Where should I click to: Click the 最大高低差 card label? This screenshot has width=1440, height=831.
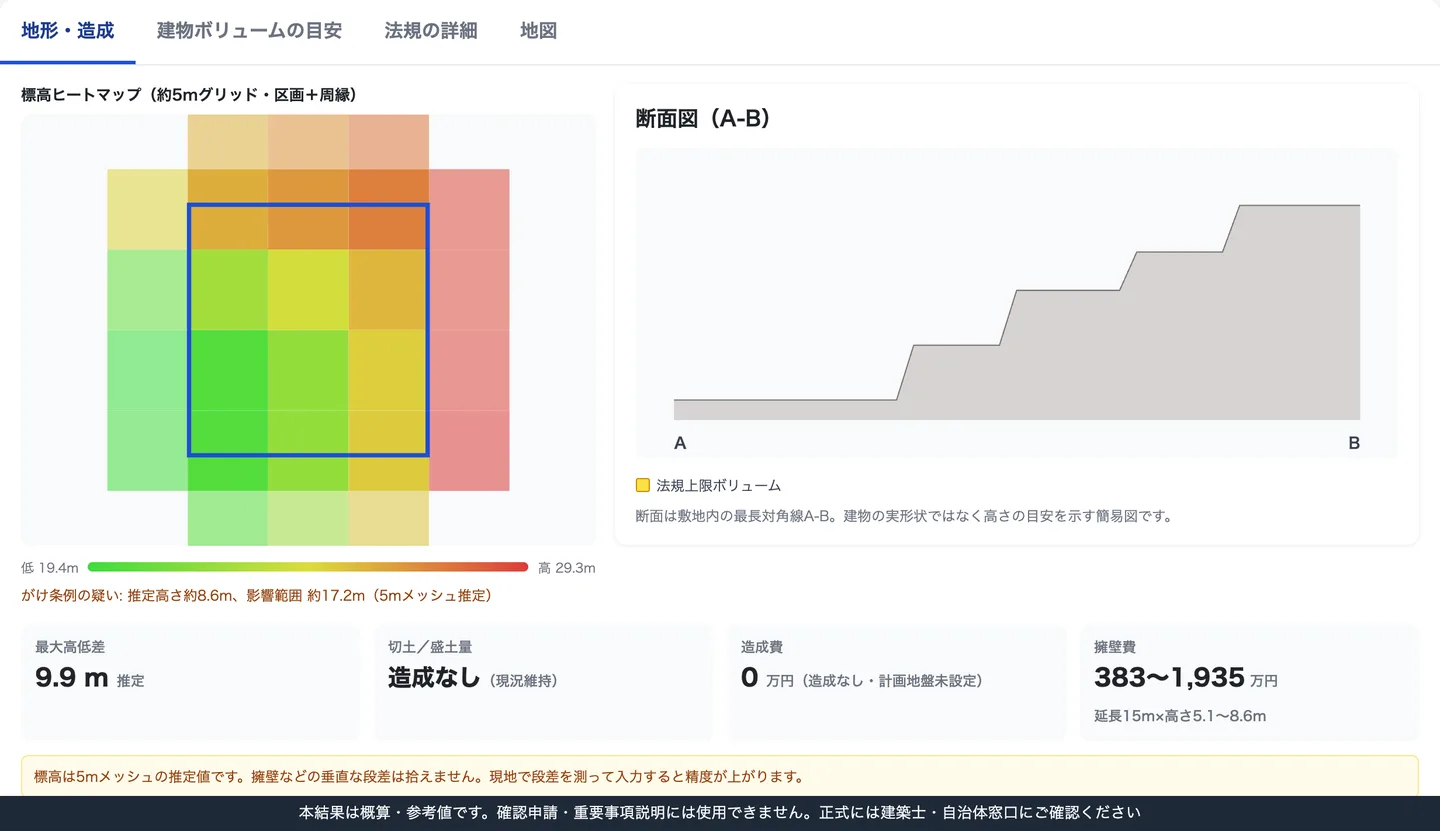(x=70, y=647)
